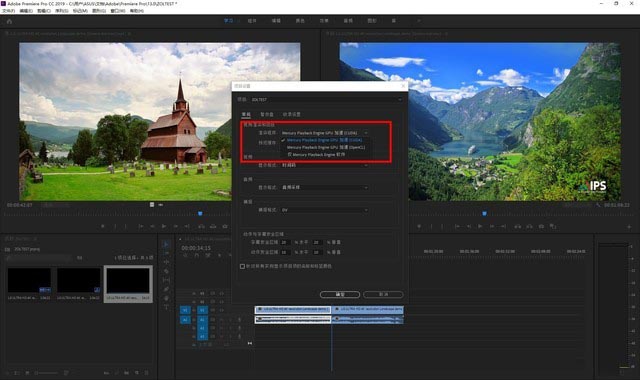Select the Track Select Forward tool

(166, 253)
